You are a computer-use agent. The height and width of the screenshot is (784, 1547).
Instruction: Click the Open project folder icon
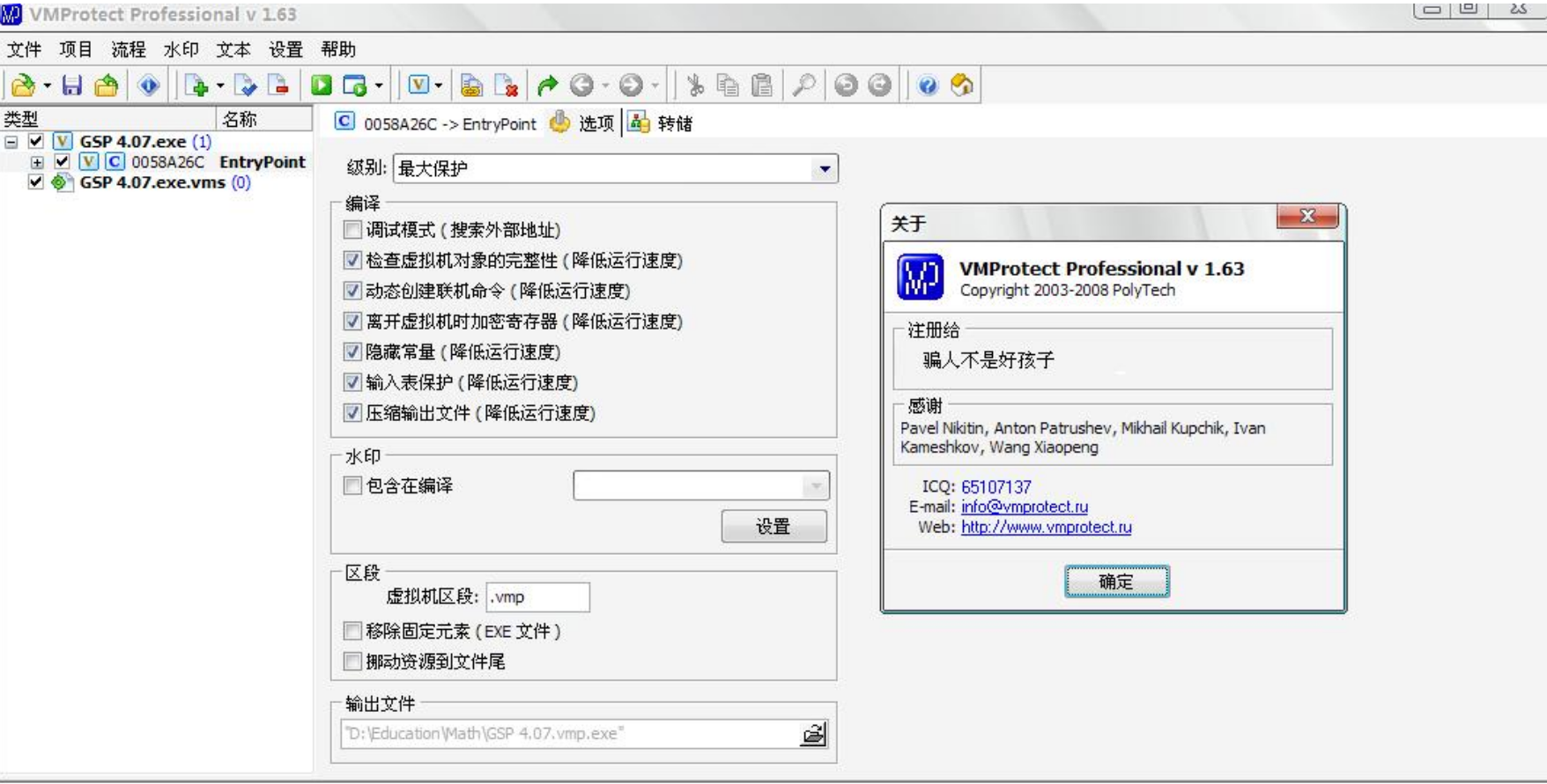coord(23,85)
